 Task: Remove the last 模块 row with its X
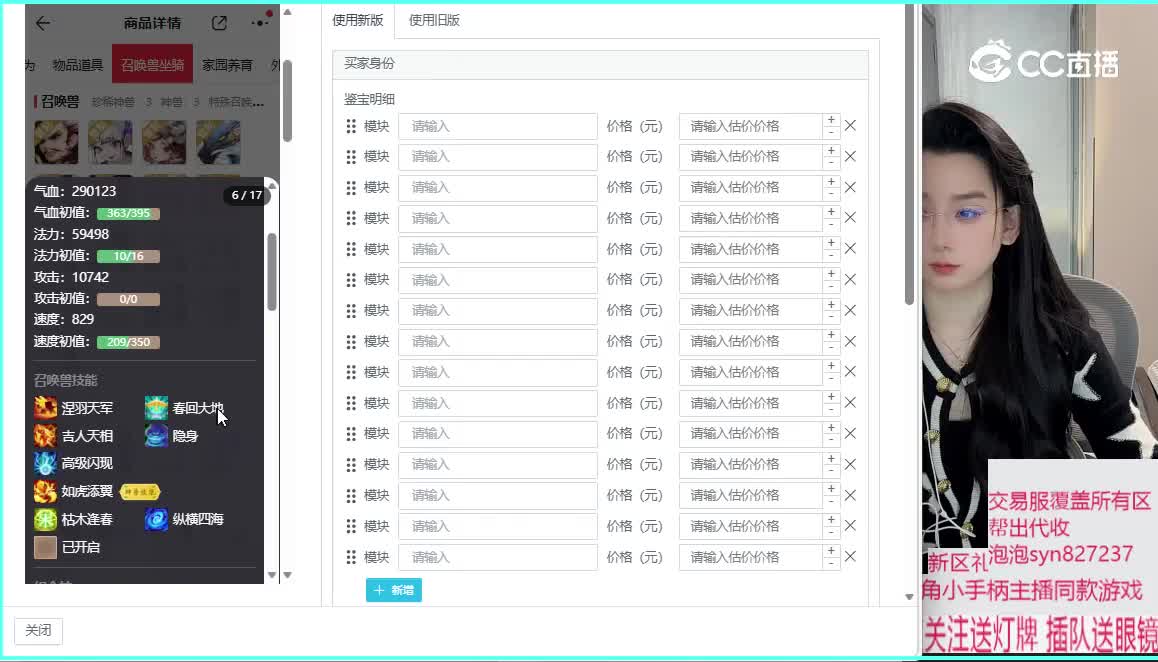tap(850, 556)
